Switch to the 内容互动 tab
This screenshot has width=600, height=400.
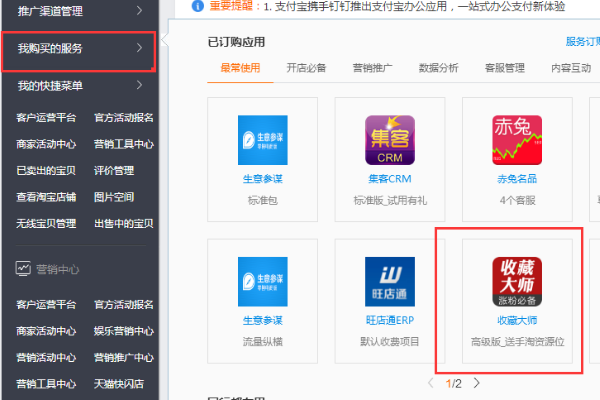(x=571, y=68)
